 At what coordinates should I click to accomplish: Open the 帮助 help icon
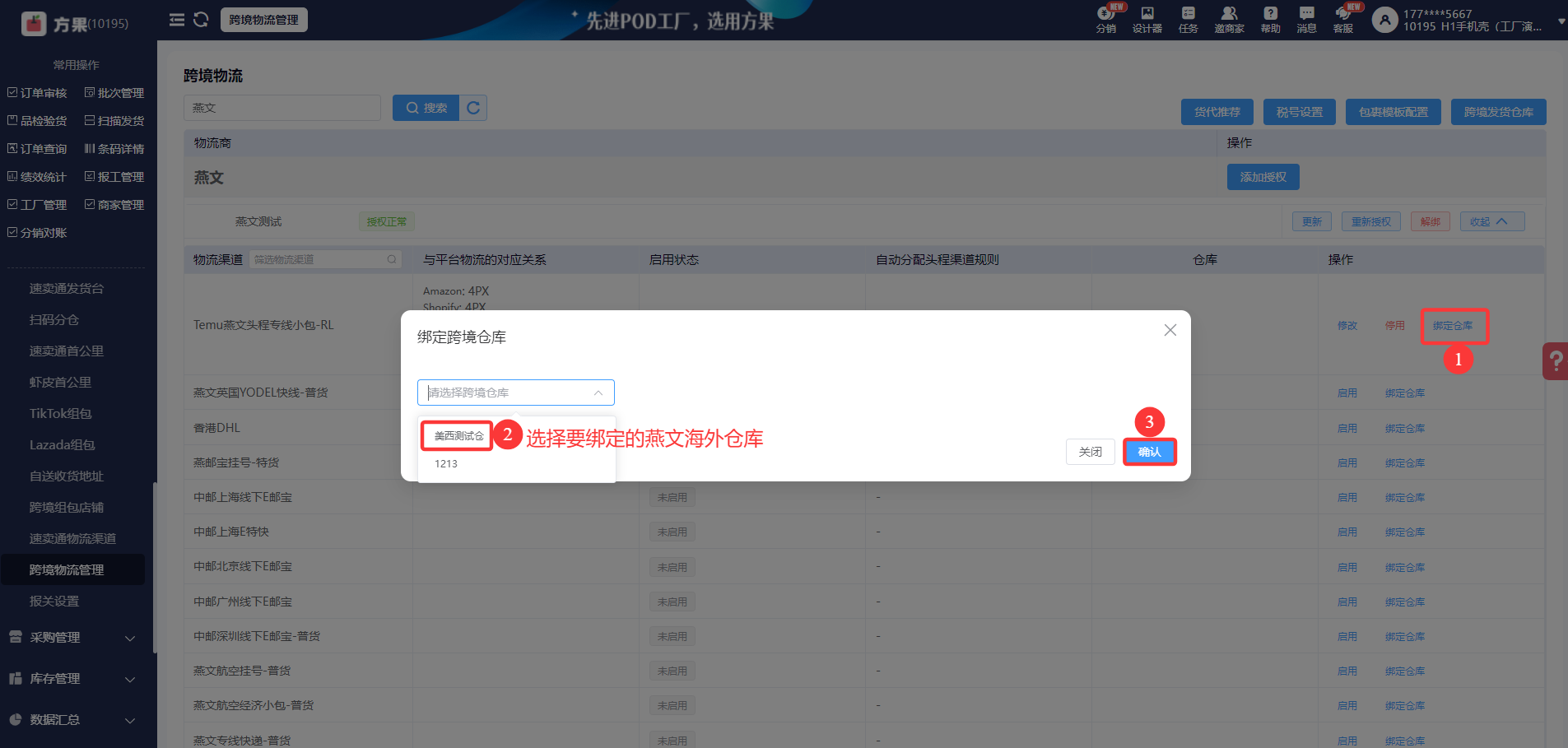[1271, 19]
